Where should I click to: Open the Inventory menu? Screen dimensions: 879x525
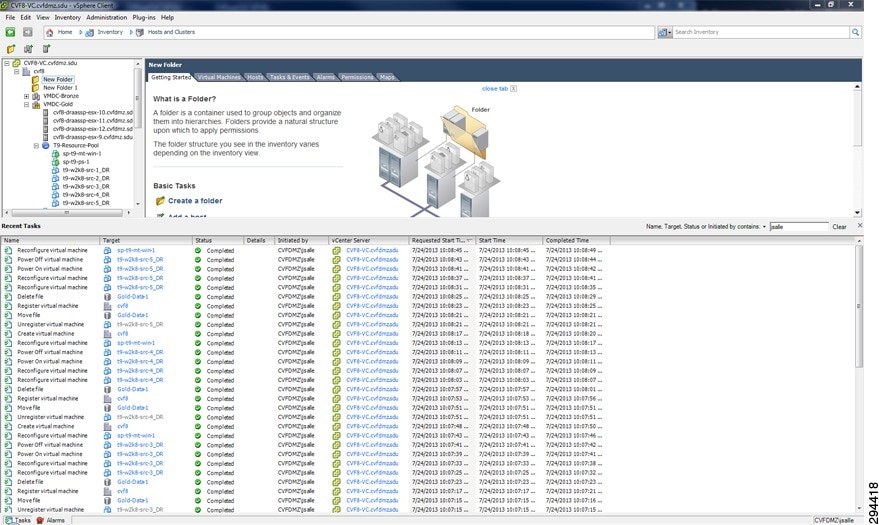click(x=67, y=17)
